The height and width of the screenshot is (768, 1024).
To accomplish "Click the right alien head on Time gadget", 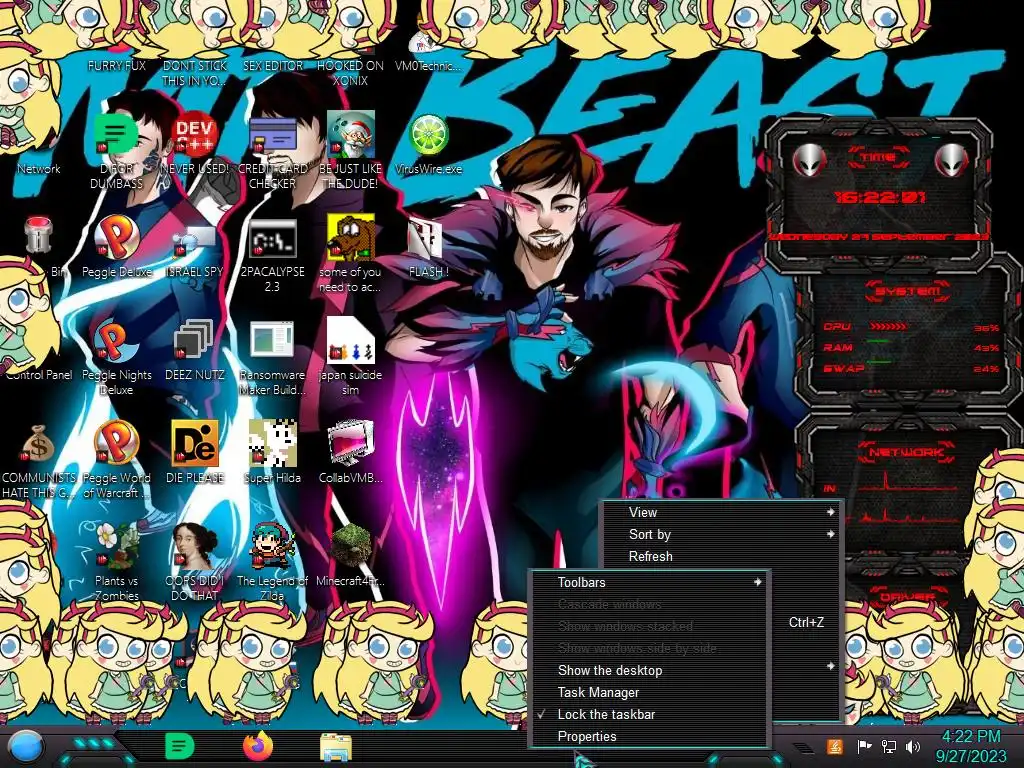I will point(951,161).
